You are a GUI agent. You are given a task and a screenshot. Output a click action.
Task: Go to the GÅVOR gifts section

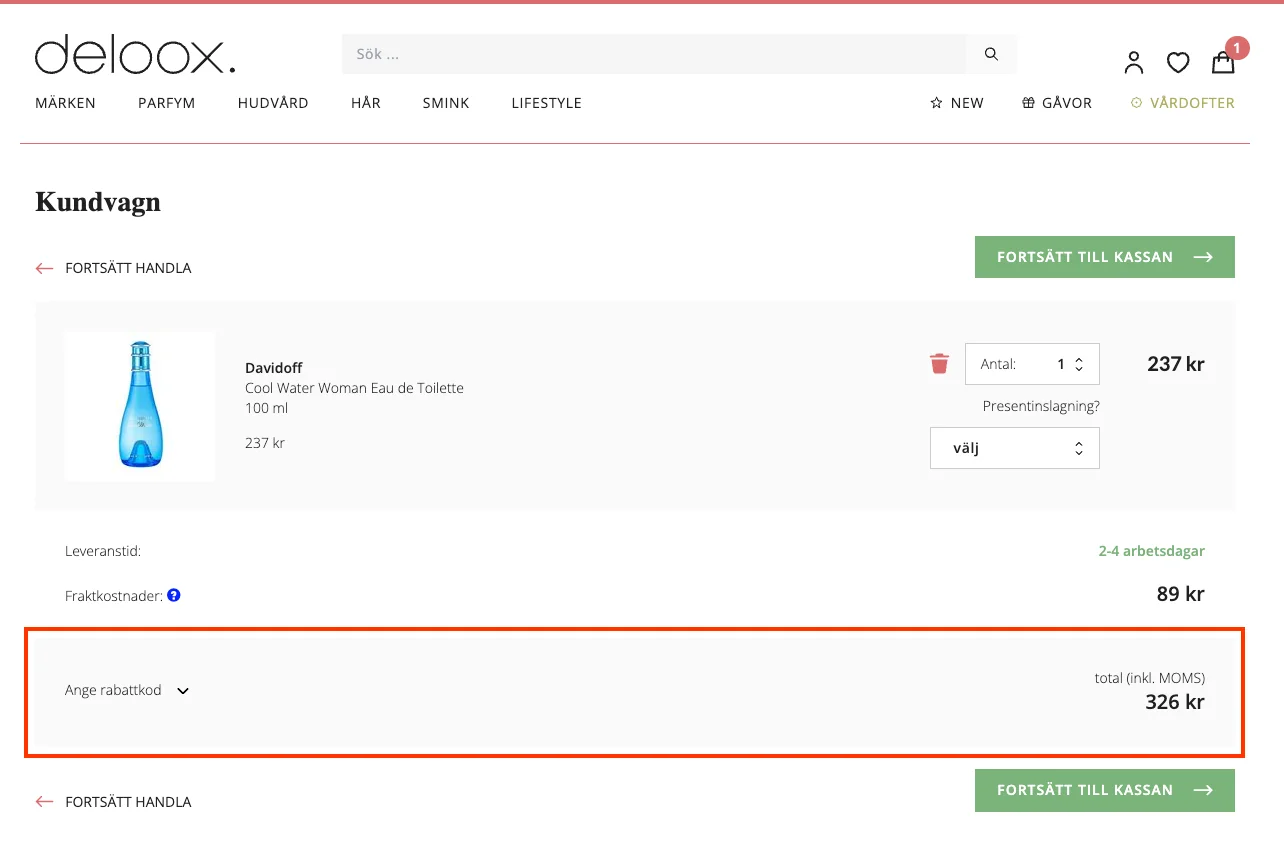pos(1057,103)
